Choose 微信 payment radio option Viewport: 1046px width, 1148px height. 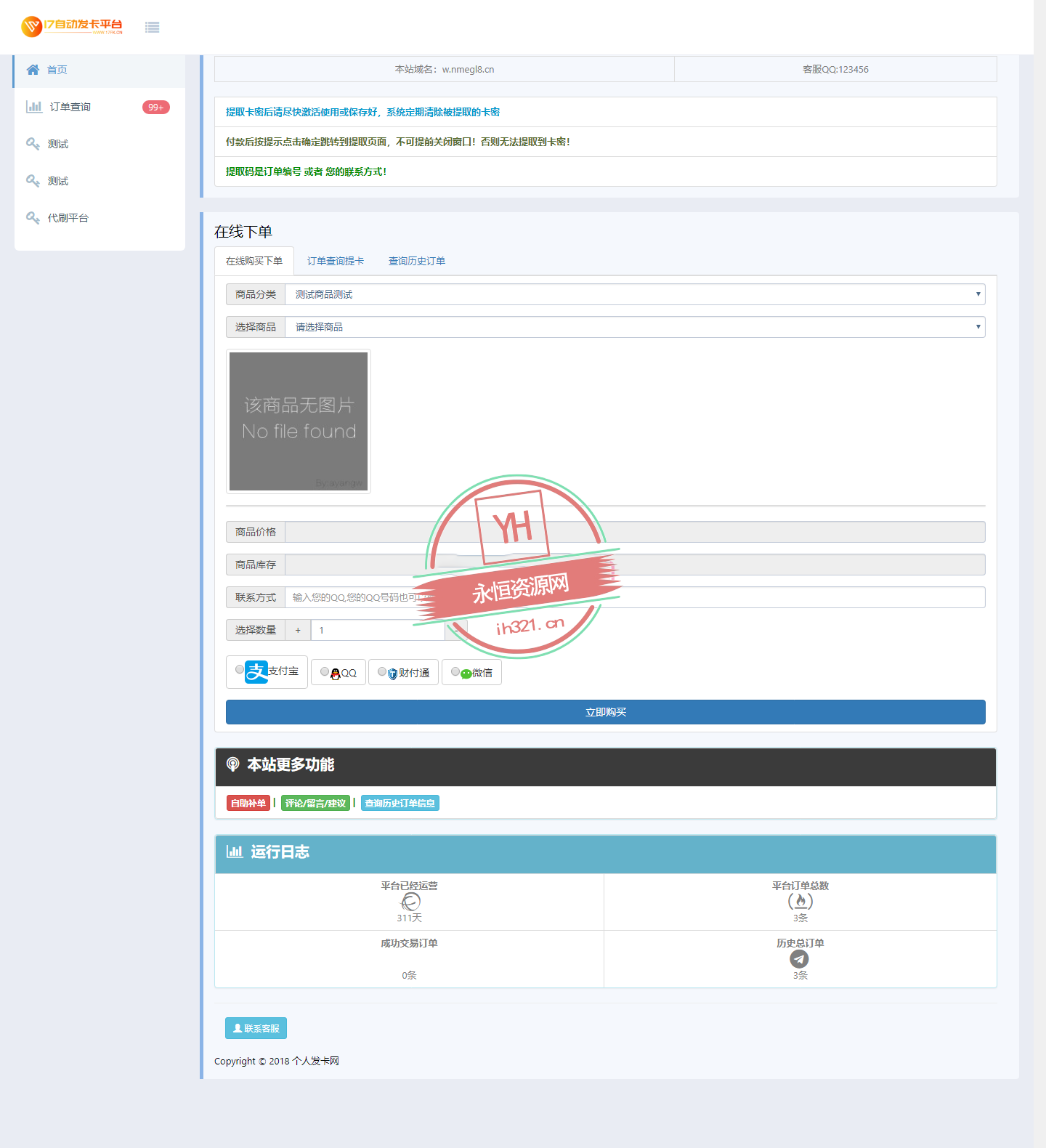pyautogui.click(x=455, y=672)
